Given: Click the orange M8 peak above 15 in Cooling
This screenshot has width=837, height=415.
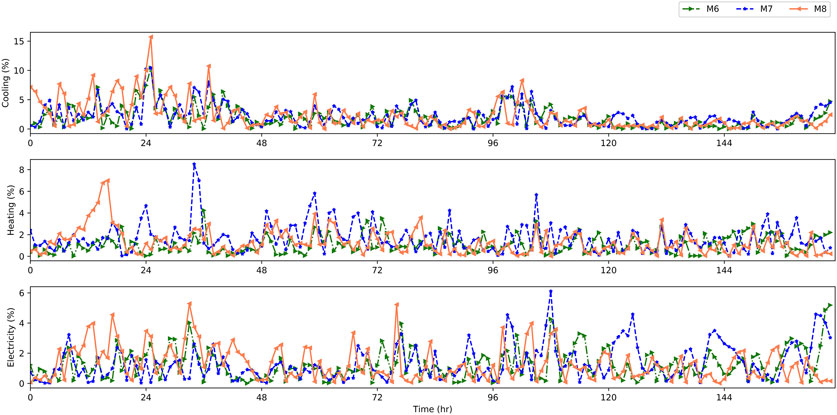Looking at the screenshot, I should pos(151,37).
